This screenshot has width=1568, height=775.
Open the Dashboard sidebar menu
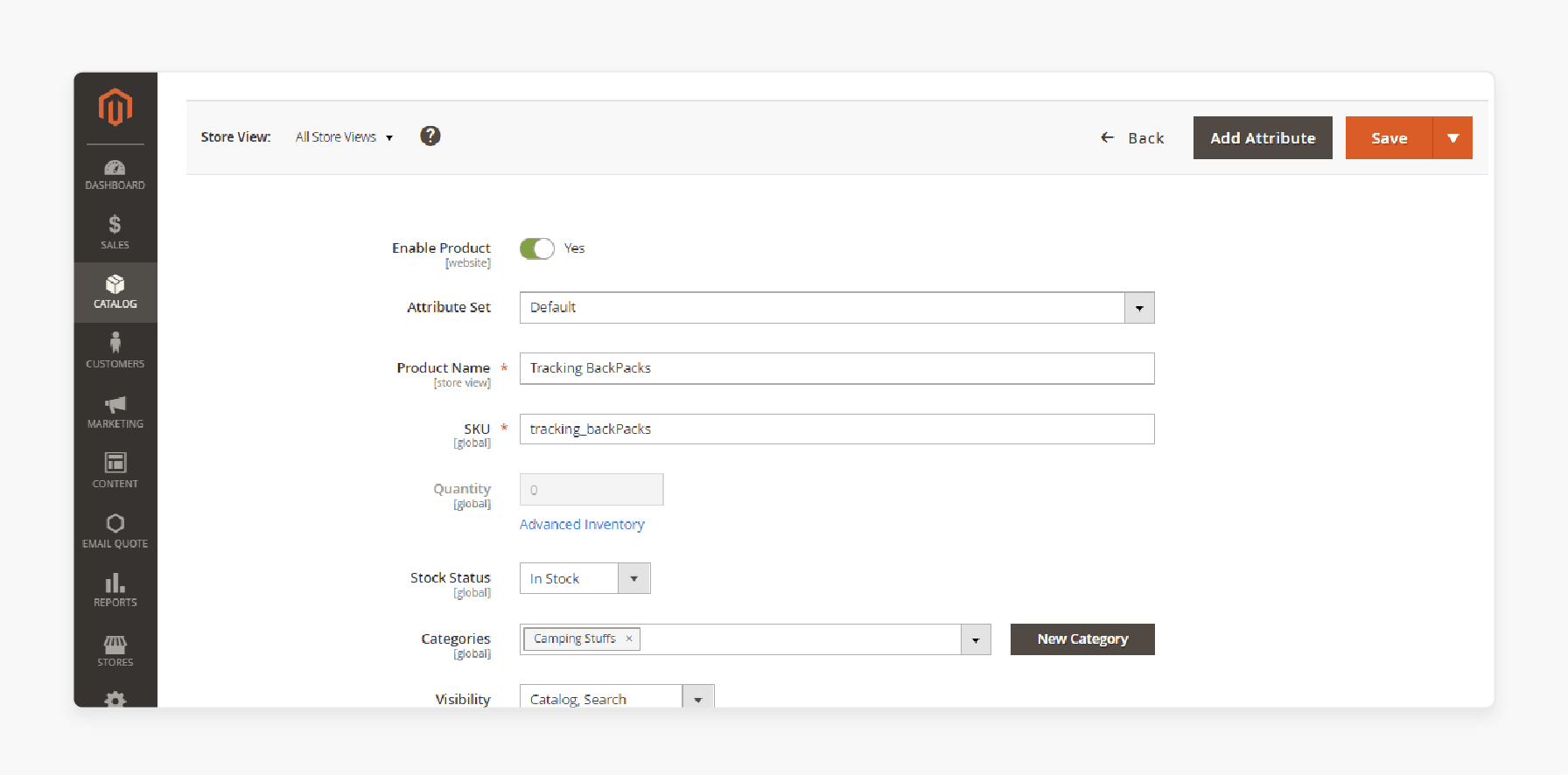tap(115, 175)
